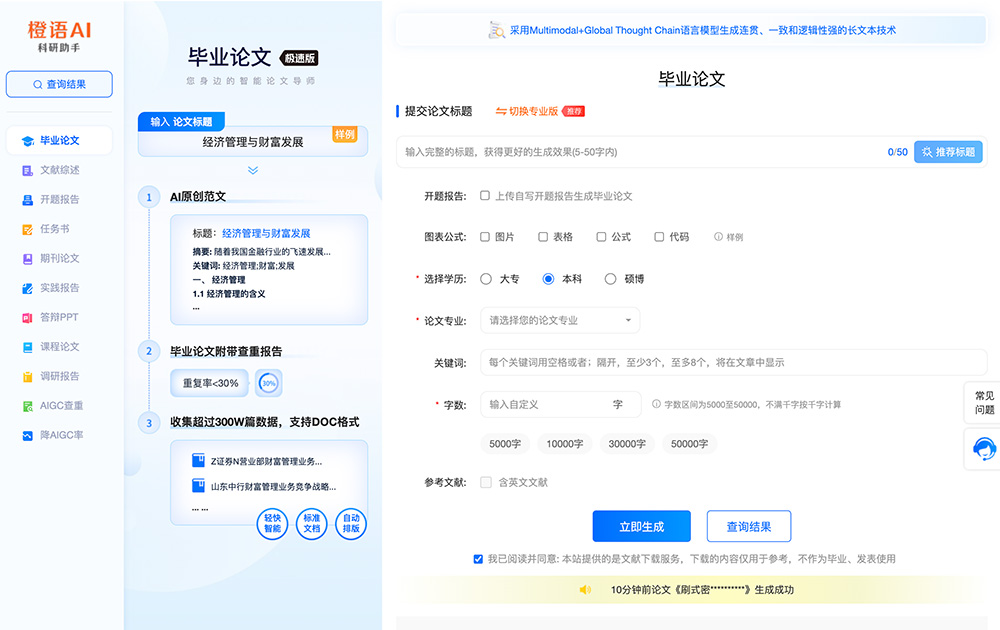The image size is (1000, 630).
Task: Tick the 含英文文献 checkbox
Action: 486,482
